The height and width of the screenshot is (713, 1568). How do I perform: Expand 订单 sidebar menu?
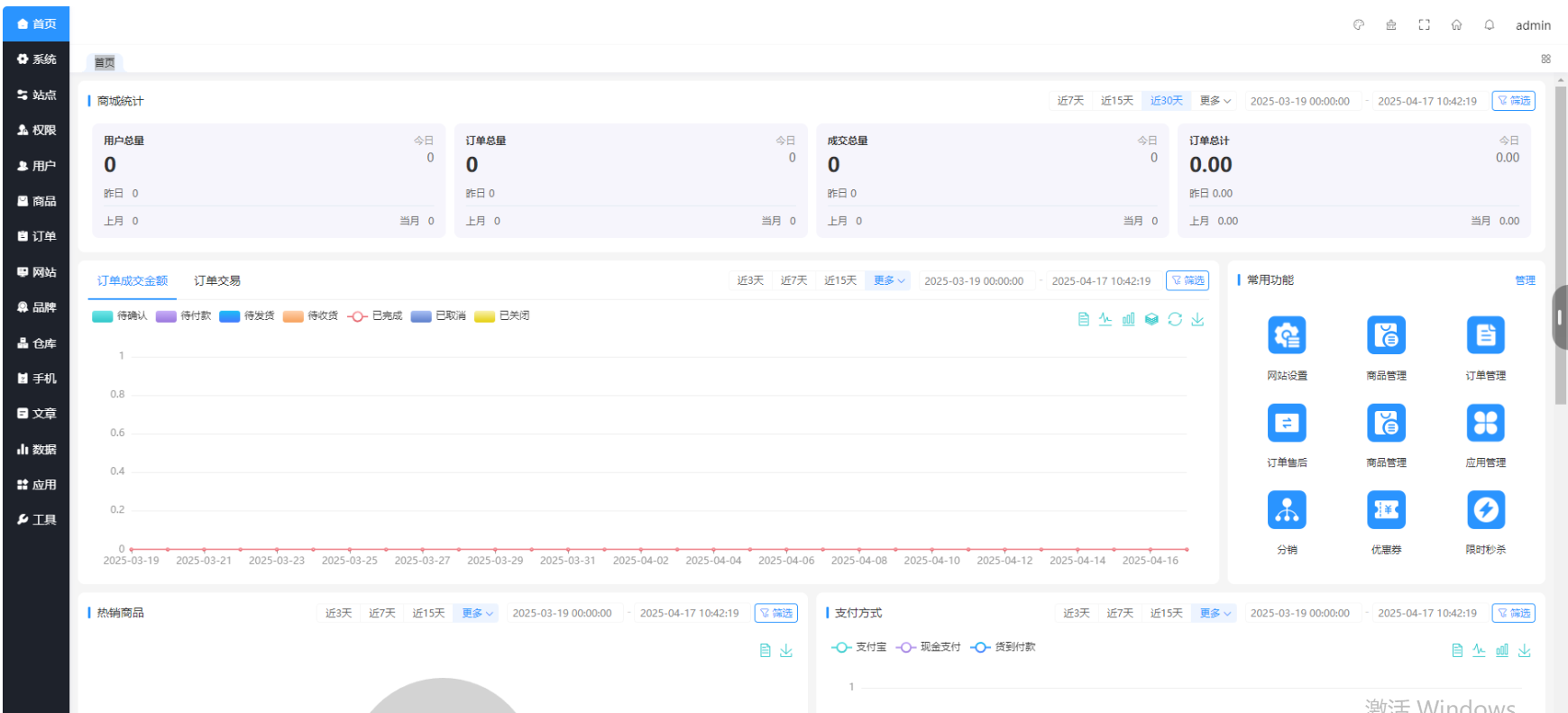click(36, 236)
